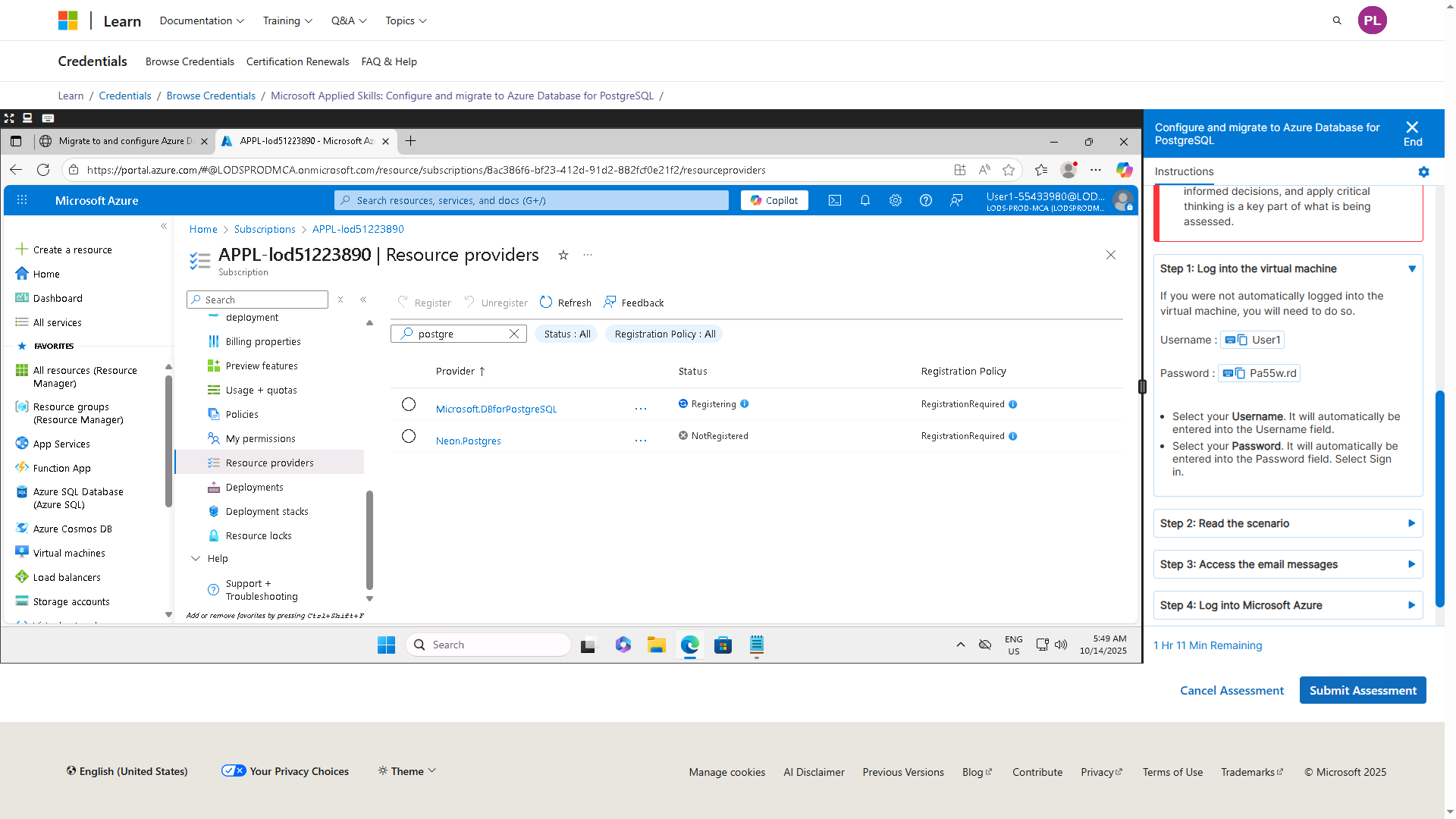Click the Submit Assessment button

[x=1363, y=690]
